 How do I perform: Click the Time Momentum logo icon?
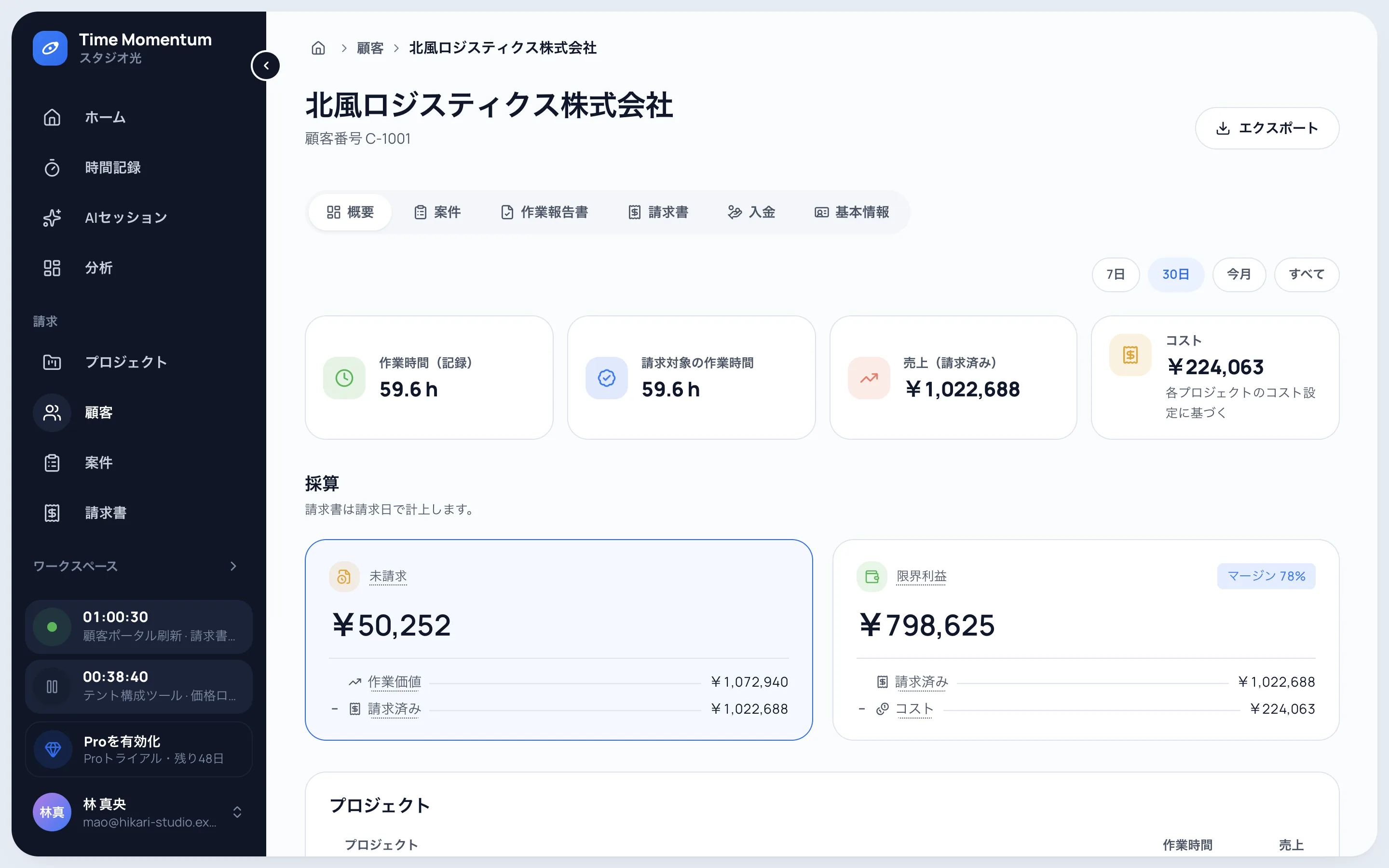point(50,48)
